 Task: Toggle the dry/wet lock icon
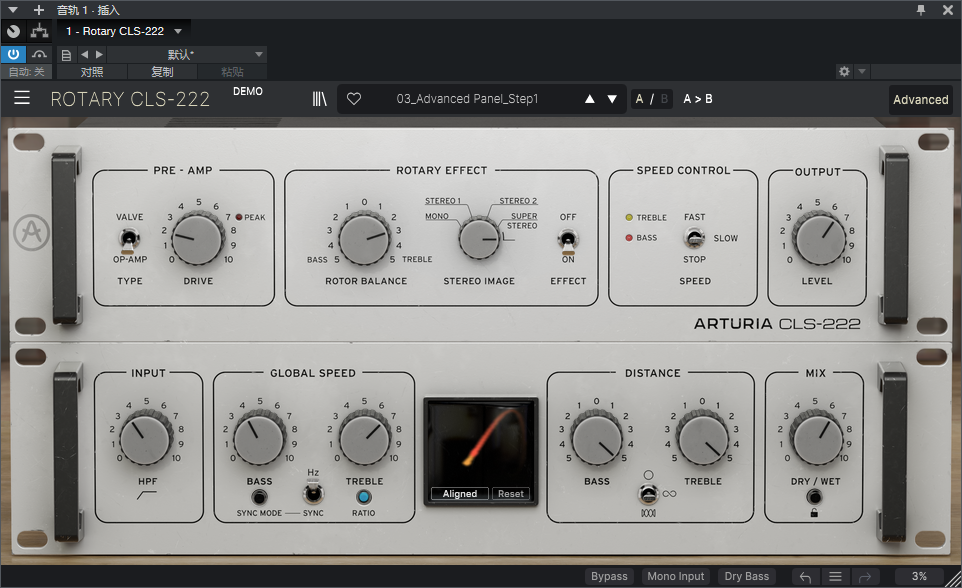(x=814, y=513)
